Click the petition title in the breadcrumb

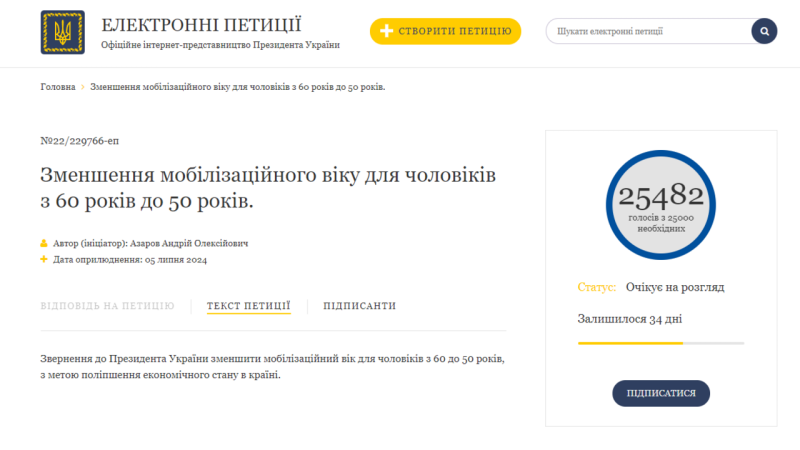[238, 87]
